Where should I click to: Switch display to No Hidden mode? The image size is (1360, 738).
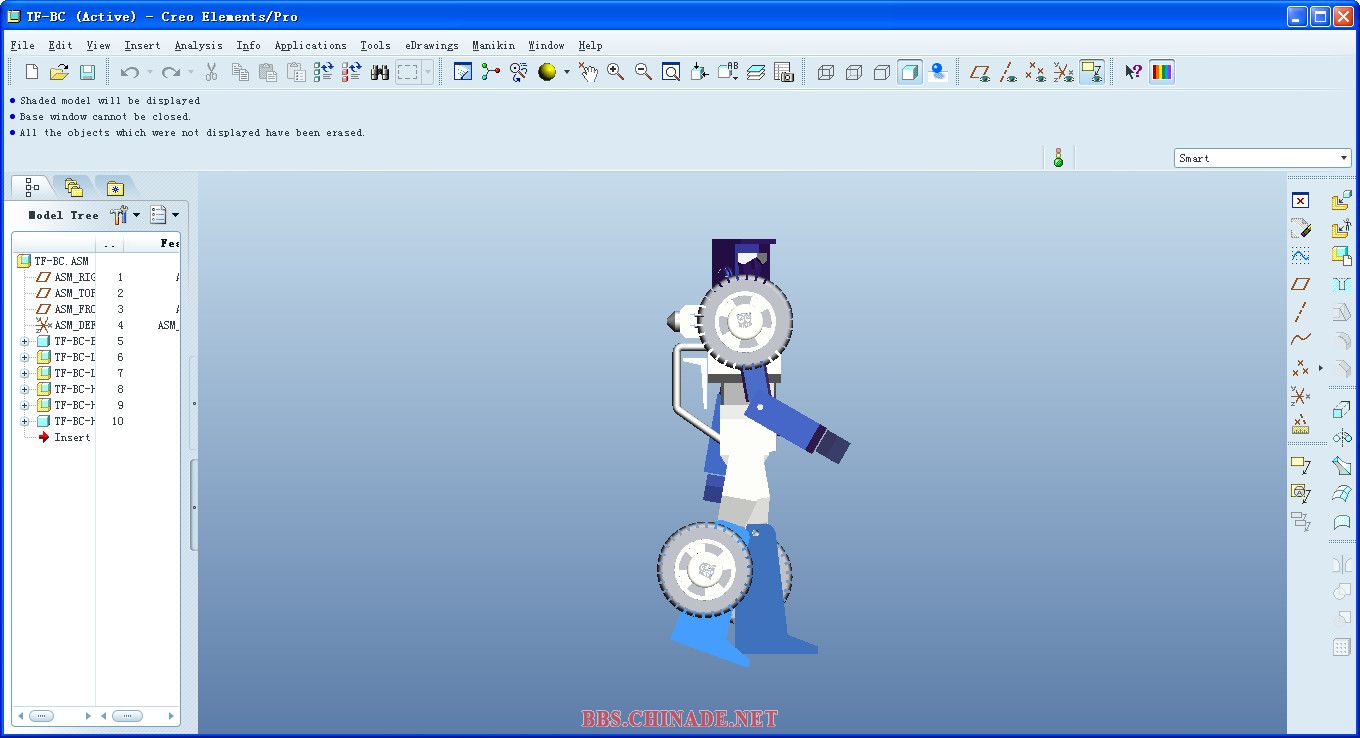(x=881, y=72)
